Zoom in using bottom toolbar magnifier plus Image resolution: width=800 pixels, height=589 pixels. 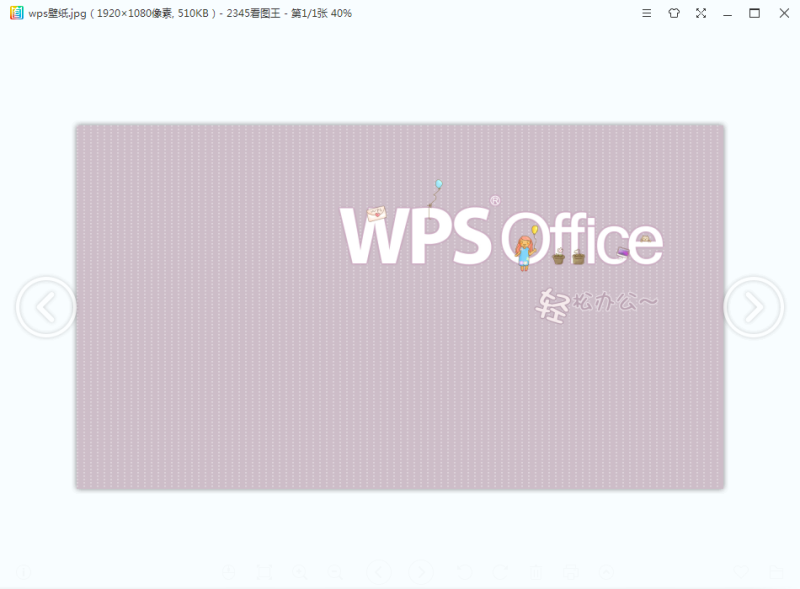pos(300,572)
